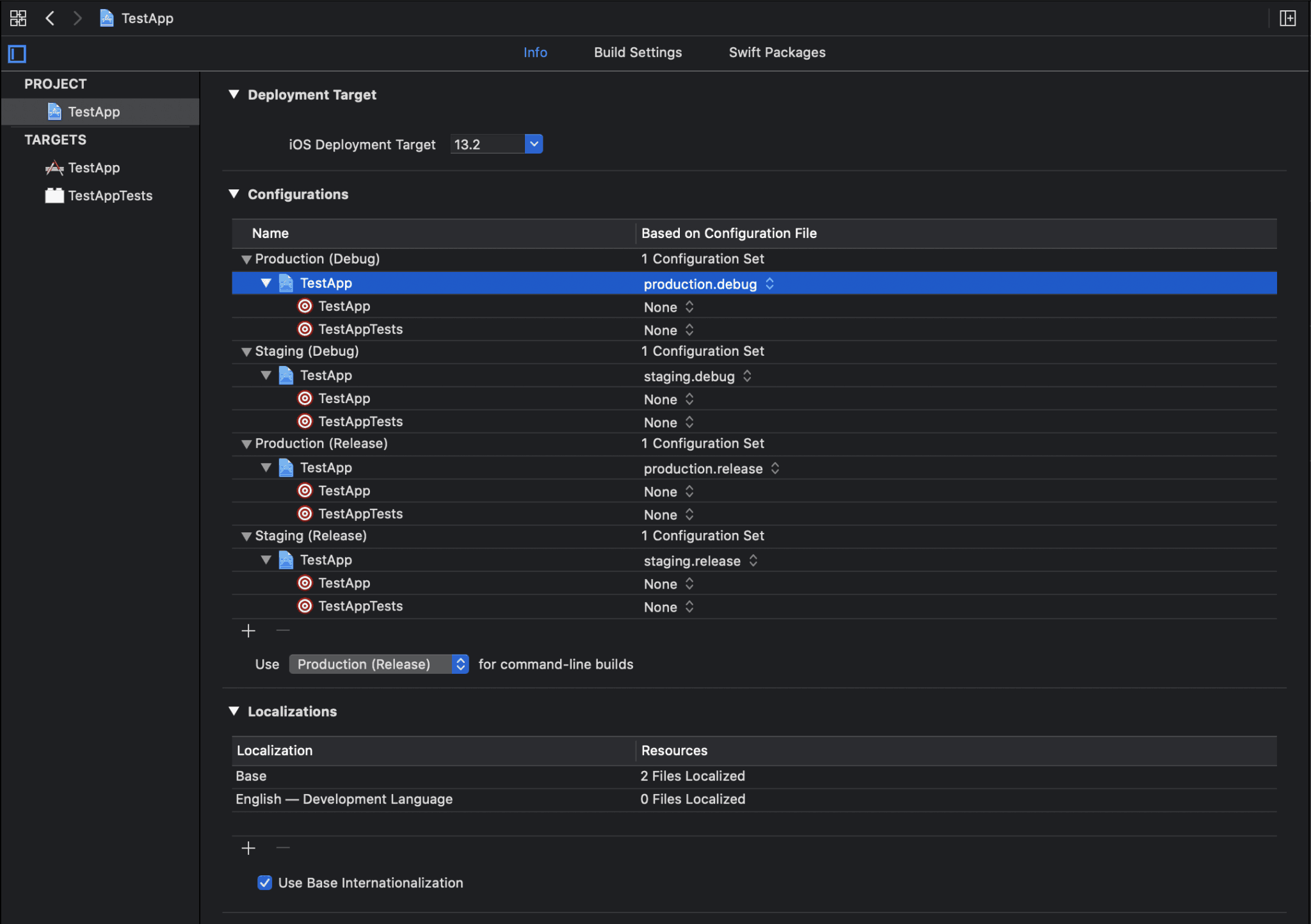Collapse the Configurations section
The width and height of the screenshot is (1311, 924).
point(234,194)
